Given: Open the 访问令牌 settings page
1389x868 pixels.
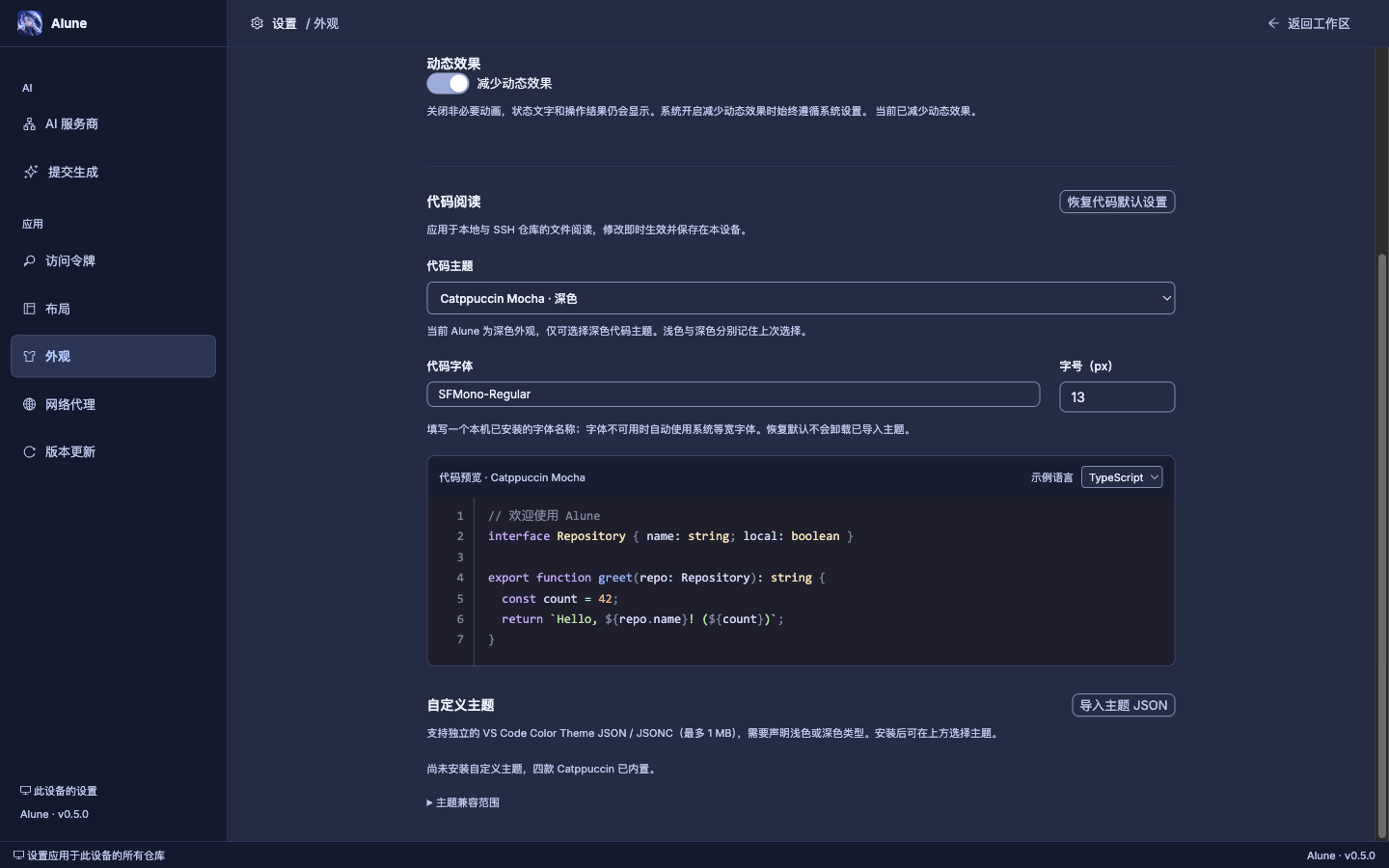Looking at the screenshot, I should pos(113,260).
